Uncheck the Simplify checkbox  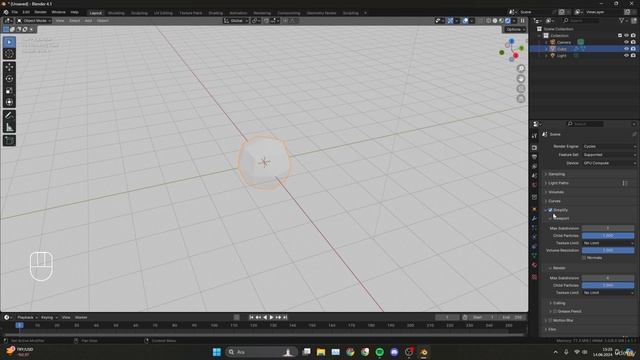click(x=550, y=210)
